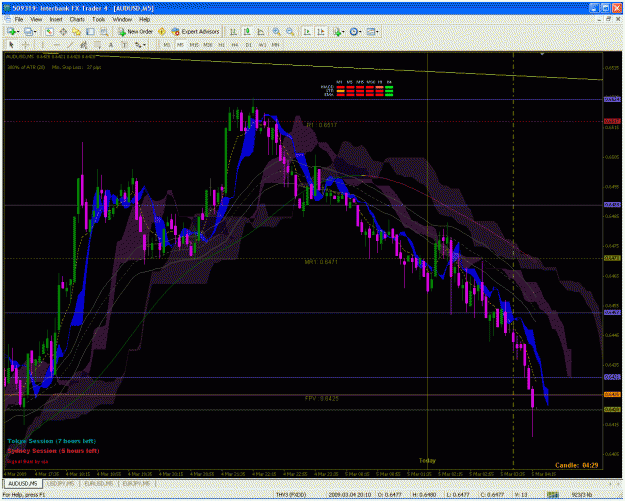Set timeframe to H1
This screenshot has width=625, height=501.
click(x=221, y=45)
